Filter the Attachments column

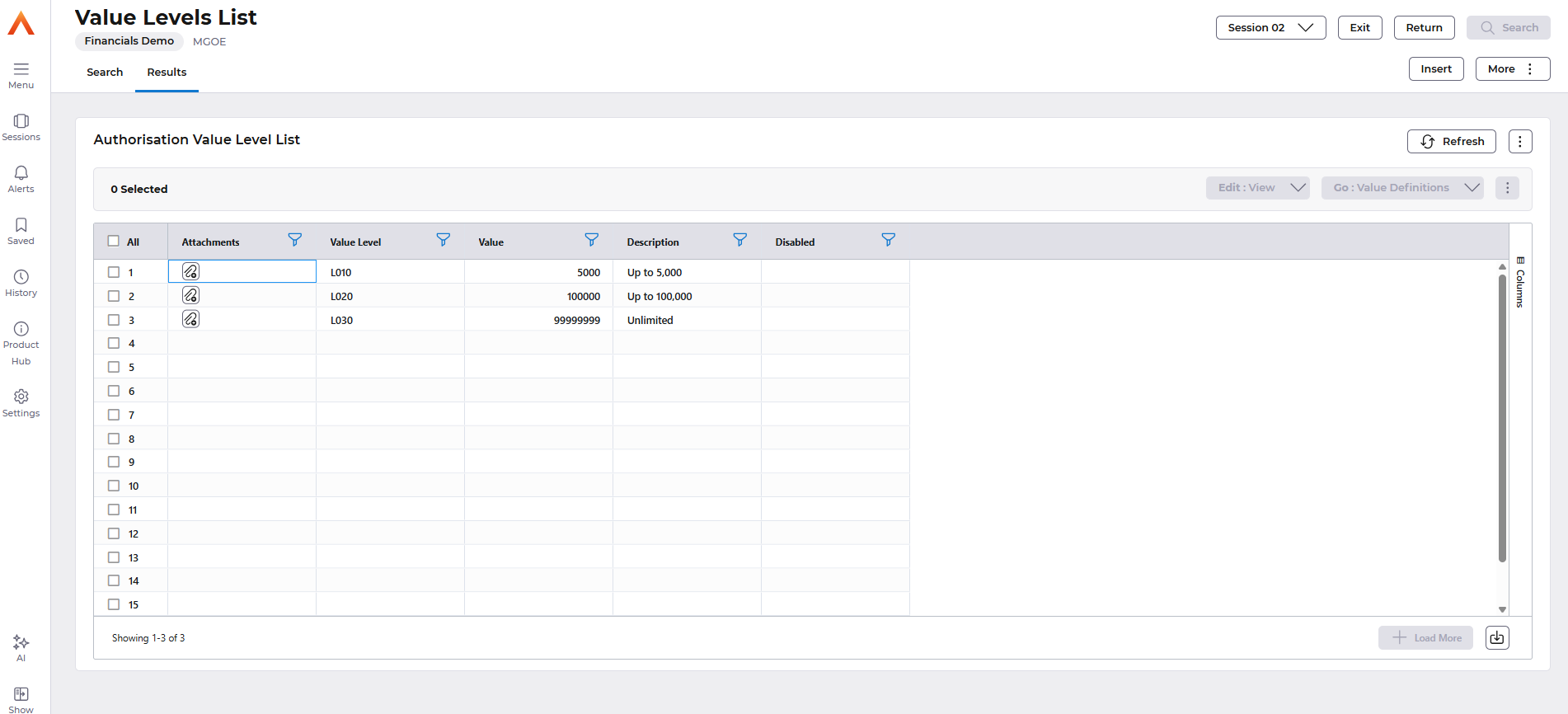pyautogui.click(x=294, y=240)
